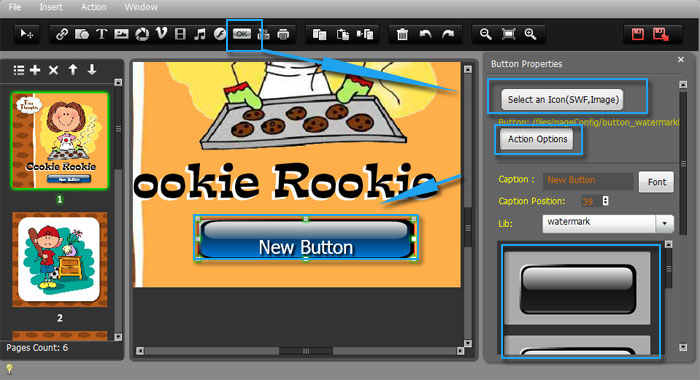Undo the last action with arrow icon
The width and height of the screenshot is (700, 380).
[x=425, y=34]
